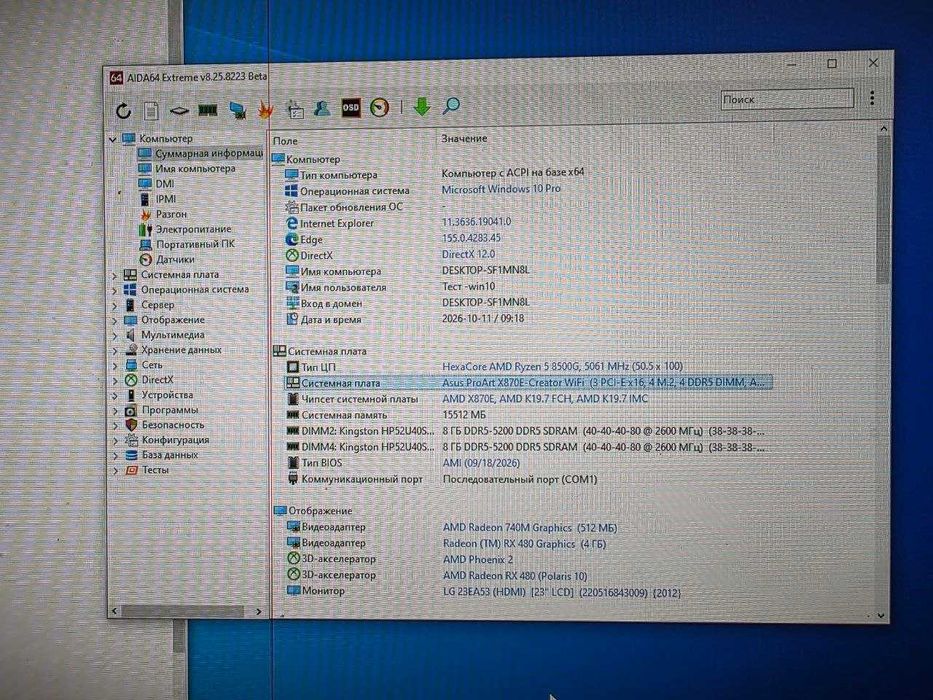Select Портативный ПК tree item
933x700 pixels.
187,244
